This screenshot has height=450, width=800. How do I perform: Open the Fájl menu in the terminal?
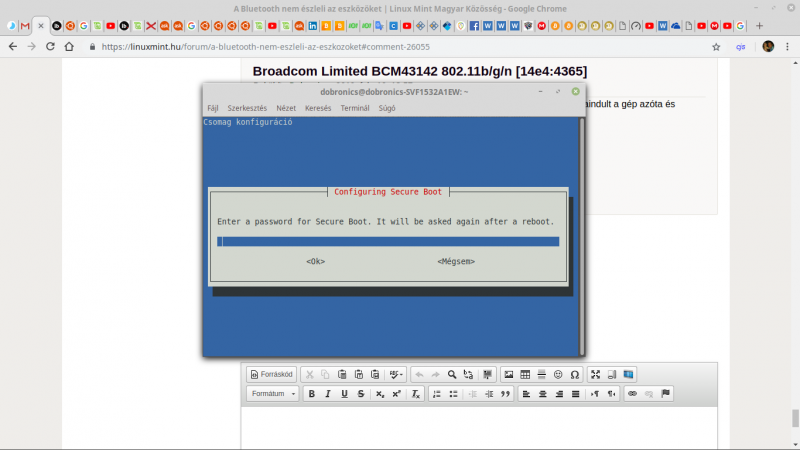(x=213, y=108)
